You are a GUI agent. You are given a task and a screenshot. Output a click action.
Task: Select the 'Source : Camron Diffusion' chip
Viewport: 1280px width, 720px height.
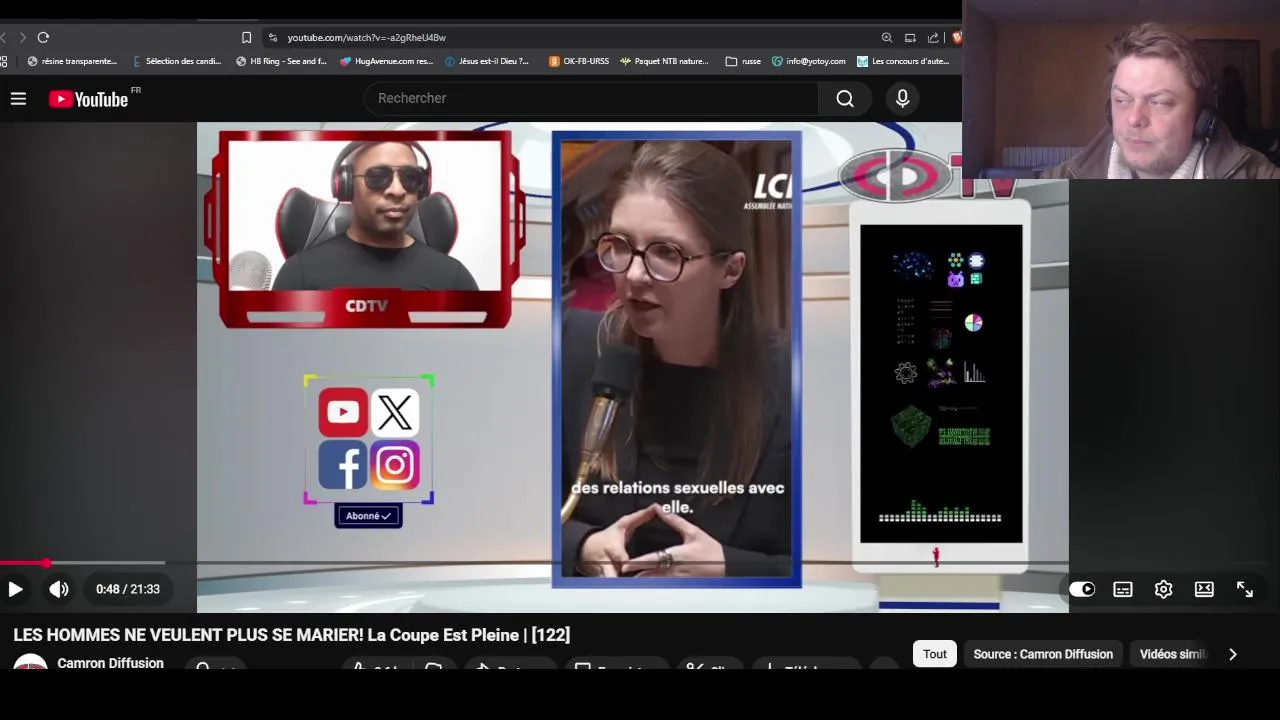click(1043, 654)
